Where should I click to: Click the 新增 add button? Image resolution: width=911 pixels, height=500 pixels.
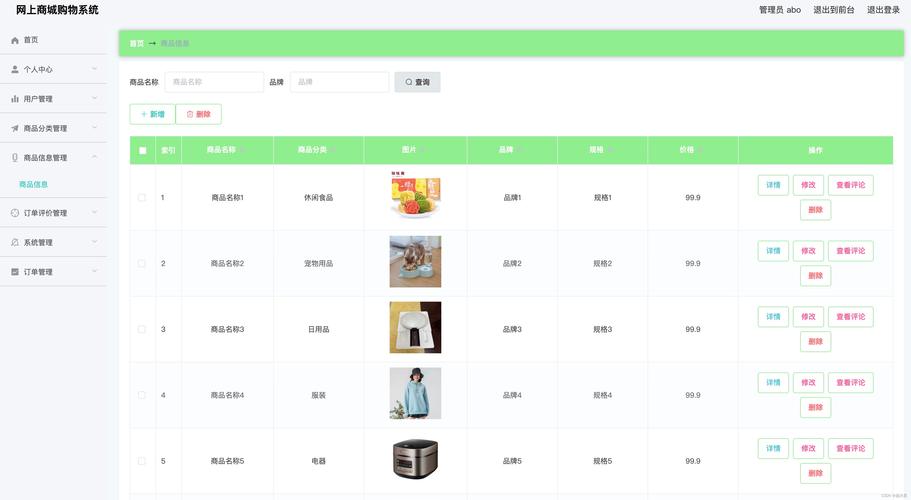152,114
